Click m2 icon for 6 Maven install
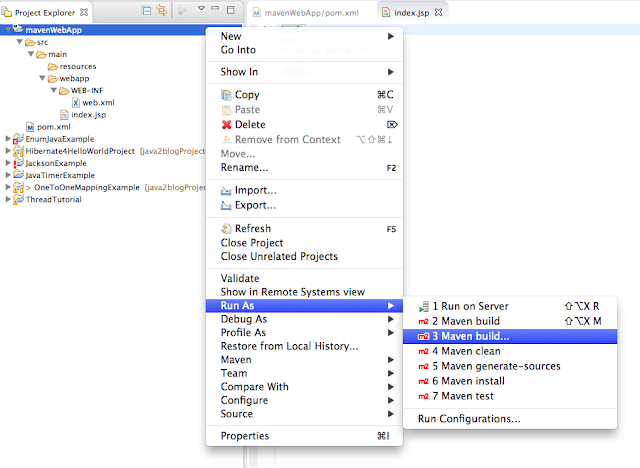This screenshot has height=468, width=640. (x=424, y=381)
